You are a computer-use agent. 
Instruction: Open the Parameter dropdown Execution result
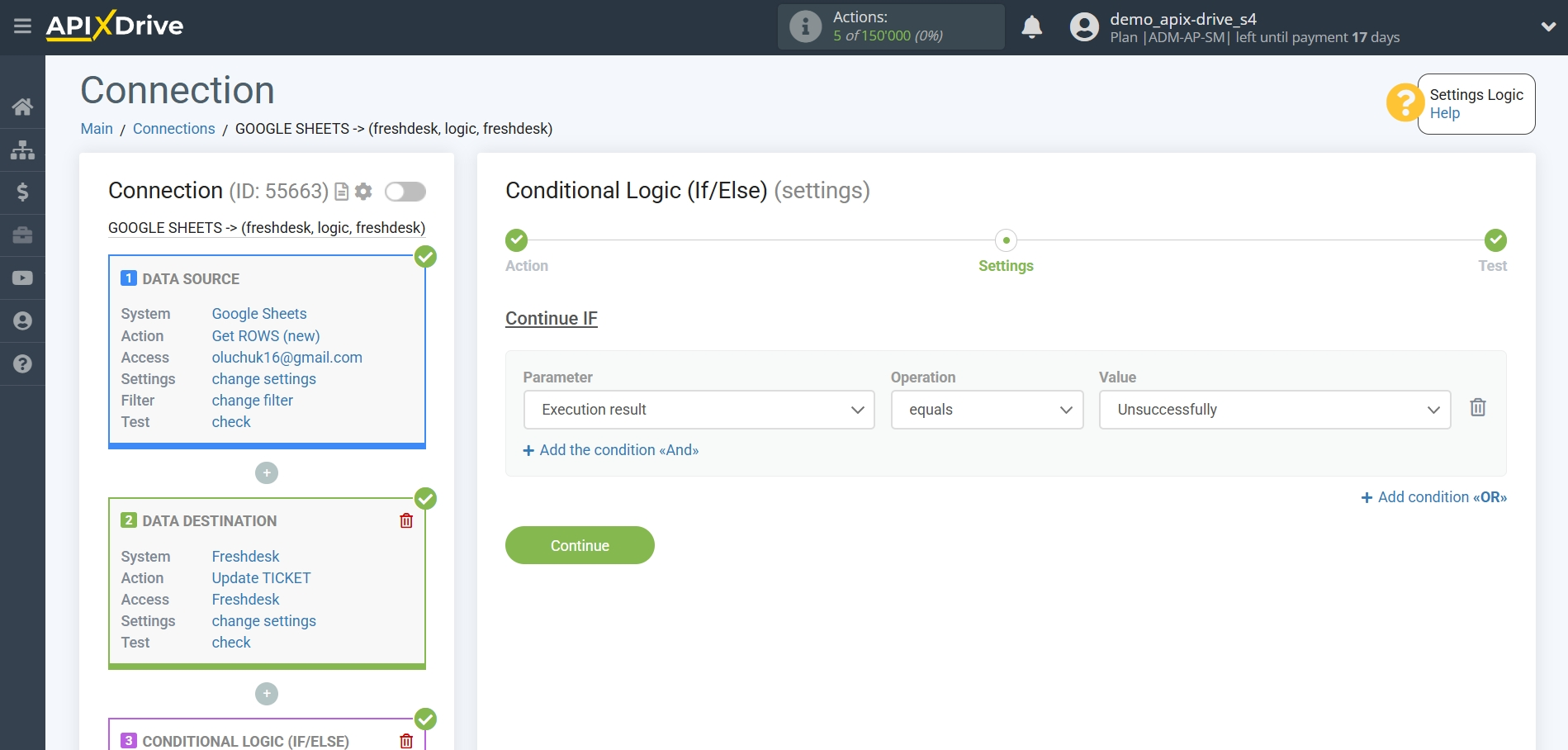[x=699, y=410]
